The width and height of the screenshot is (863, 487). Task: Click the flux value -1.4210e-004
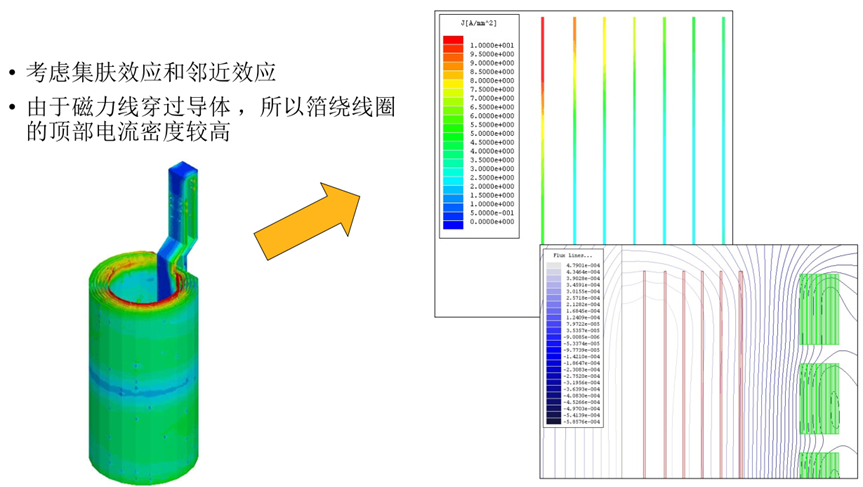coord(583,357)
